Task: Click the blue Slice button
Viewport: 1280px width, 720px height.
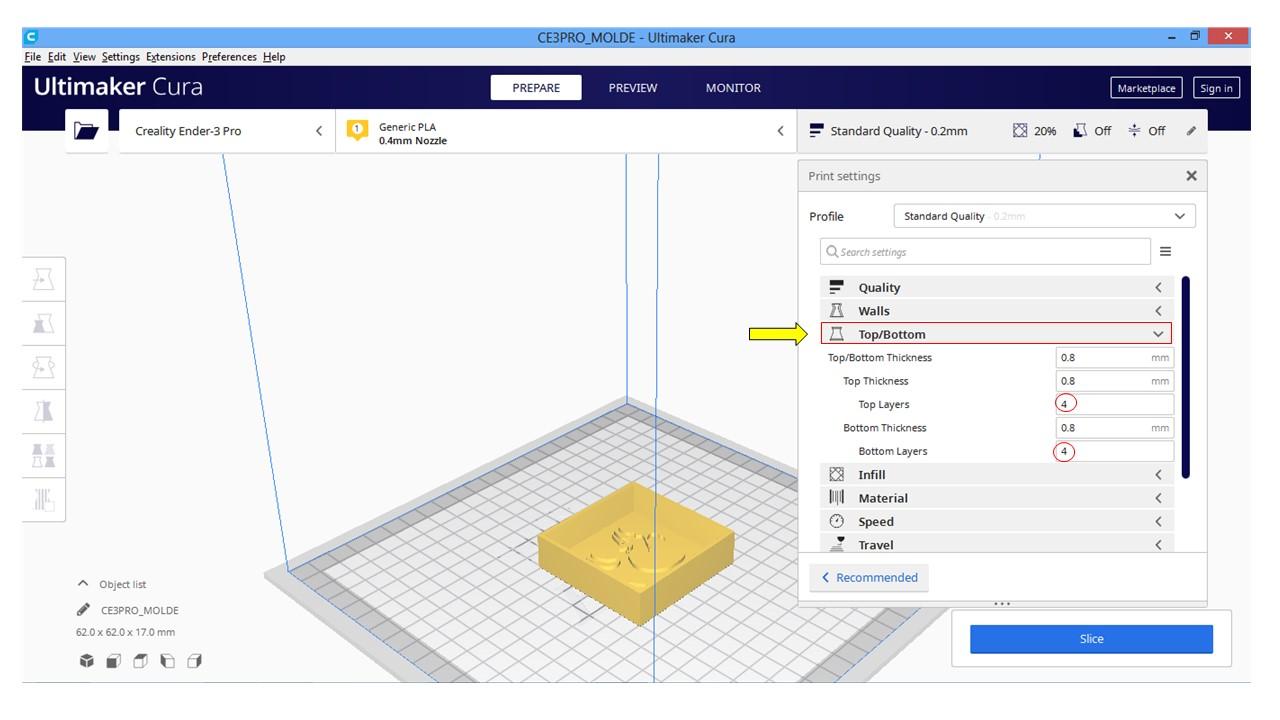Action: [1091, 639]
